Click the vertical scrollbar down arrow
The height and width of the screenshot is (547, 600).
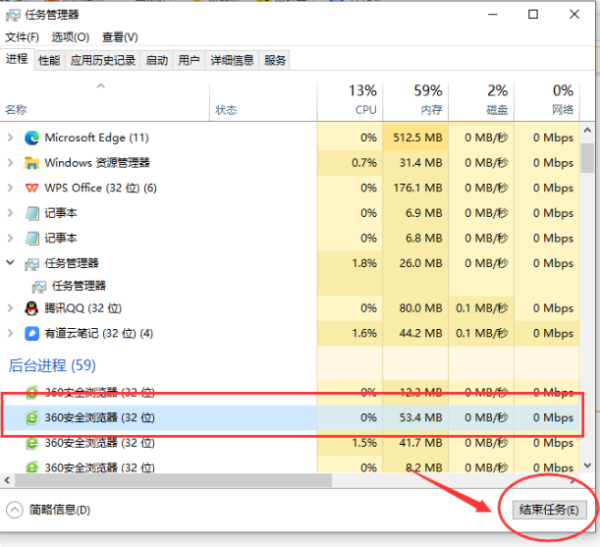587,465
